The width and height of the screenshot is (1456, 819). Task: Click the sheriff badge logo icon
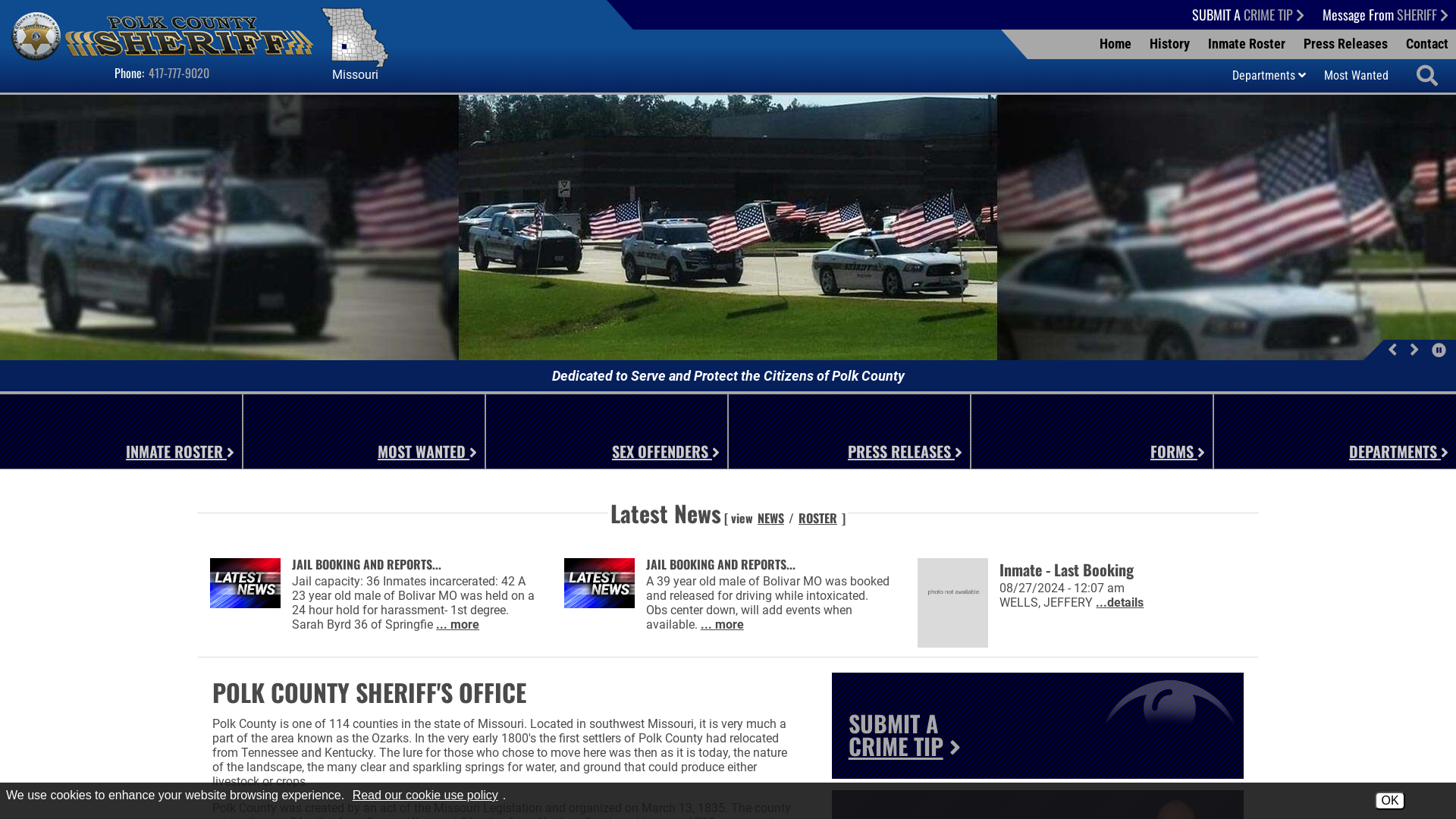36,36
